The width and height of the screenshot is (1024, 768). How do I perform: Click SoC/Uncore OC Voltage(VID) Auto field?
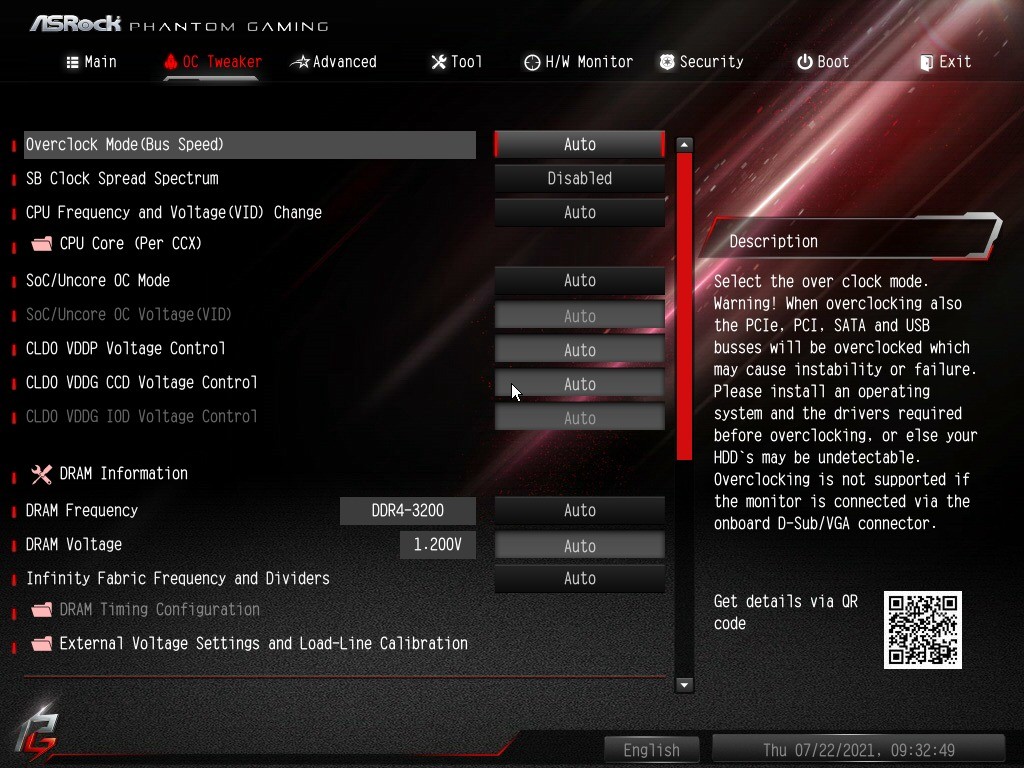(579, 315)
